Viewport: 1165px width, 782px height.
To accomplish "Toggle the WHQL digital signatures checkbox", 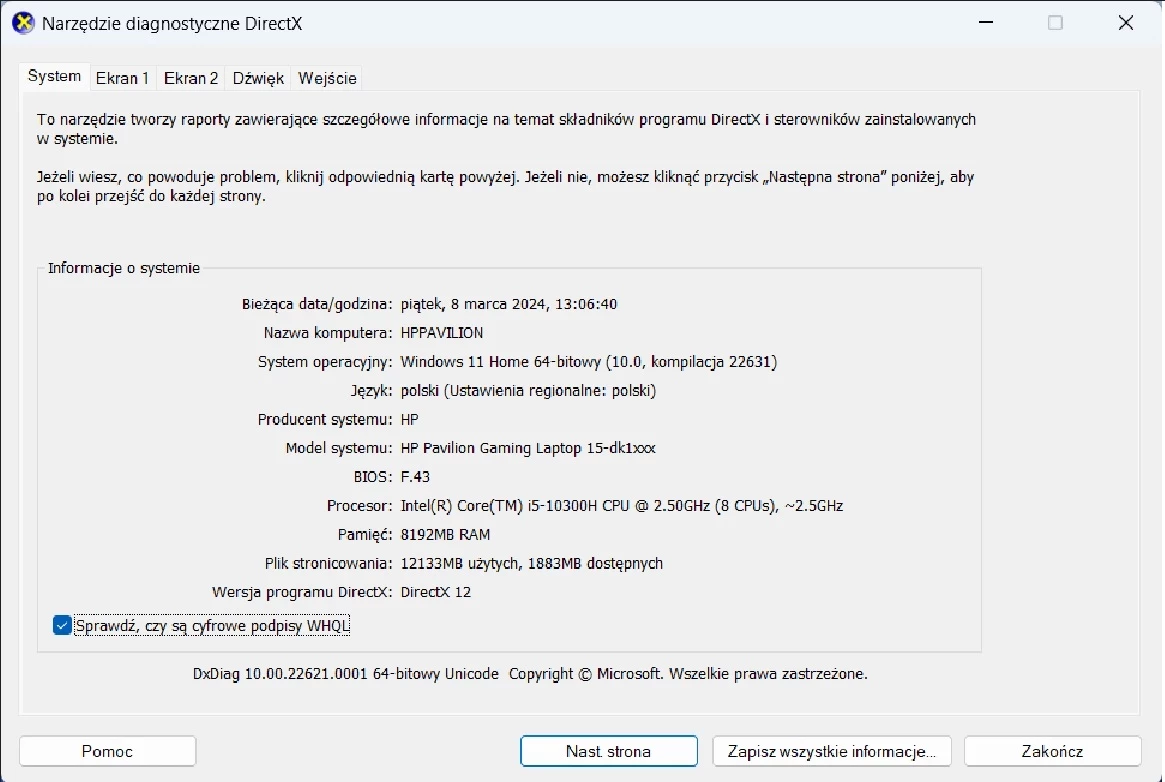I will (x=62, y=626).
